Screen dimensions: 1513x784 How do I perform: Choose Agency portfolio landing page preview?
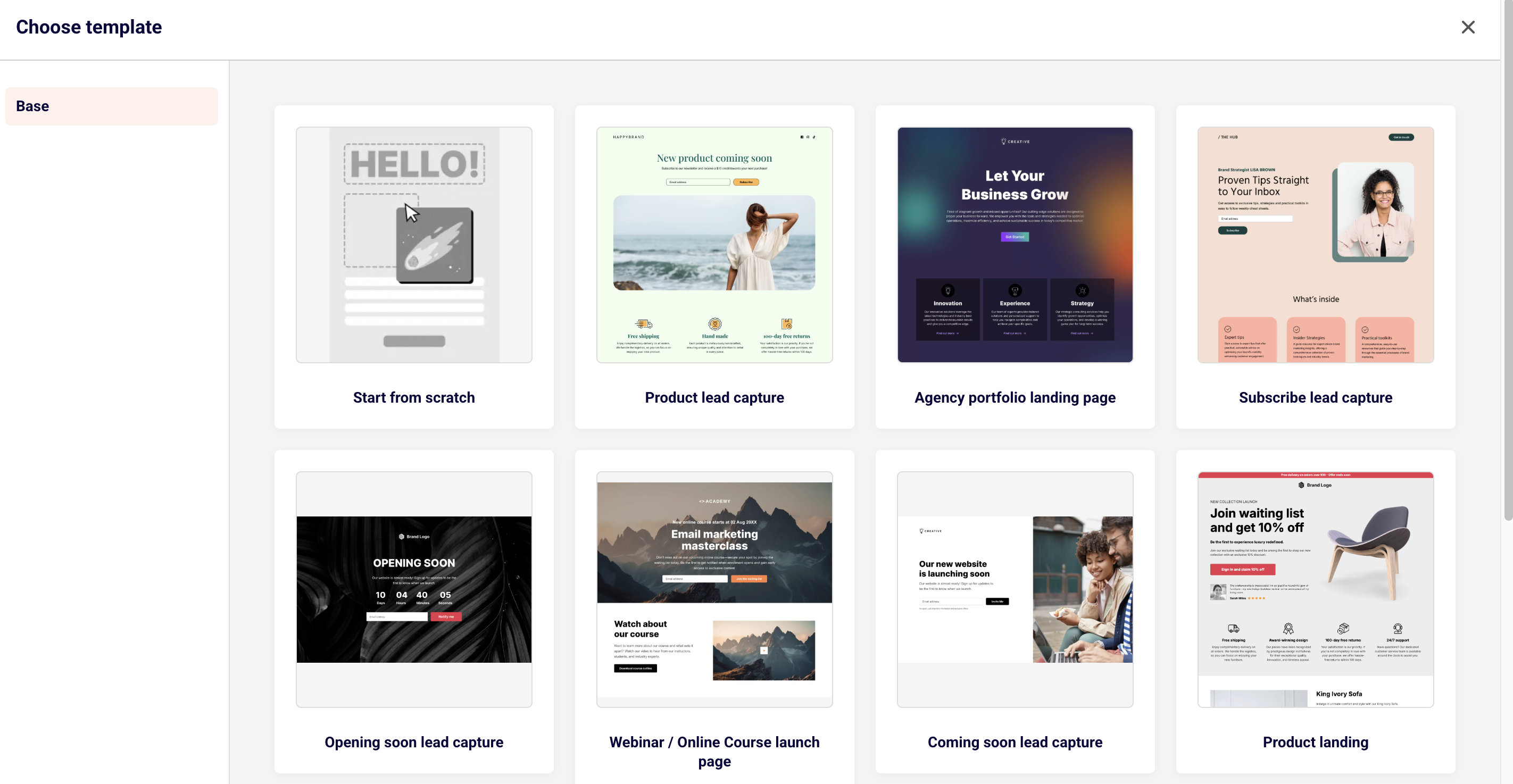coord(1015,244)
